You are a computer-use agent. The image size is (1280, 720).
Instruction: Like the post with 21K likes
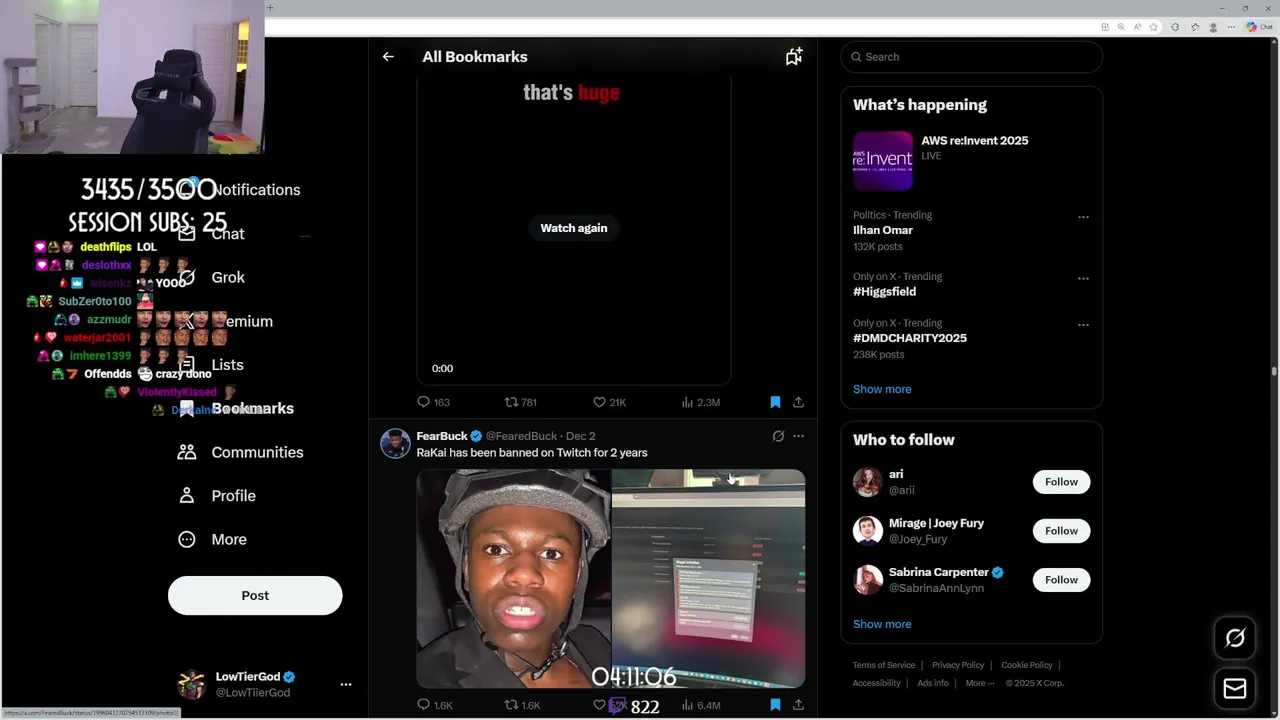609,402
